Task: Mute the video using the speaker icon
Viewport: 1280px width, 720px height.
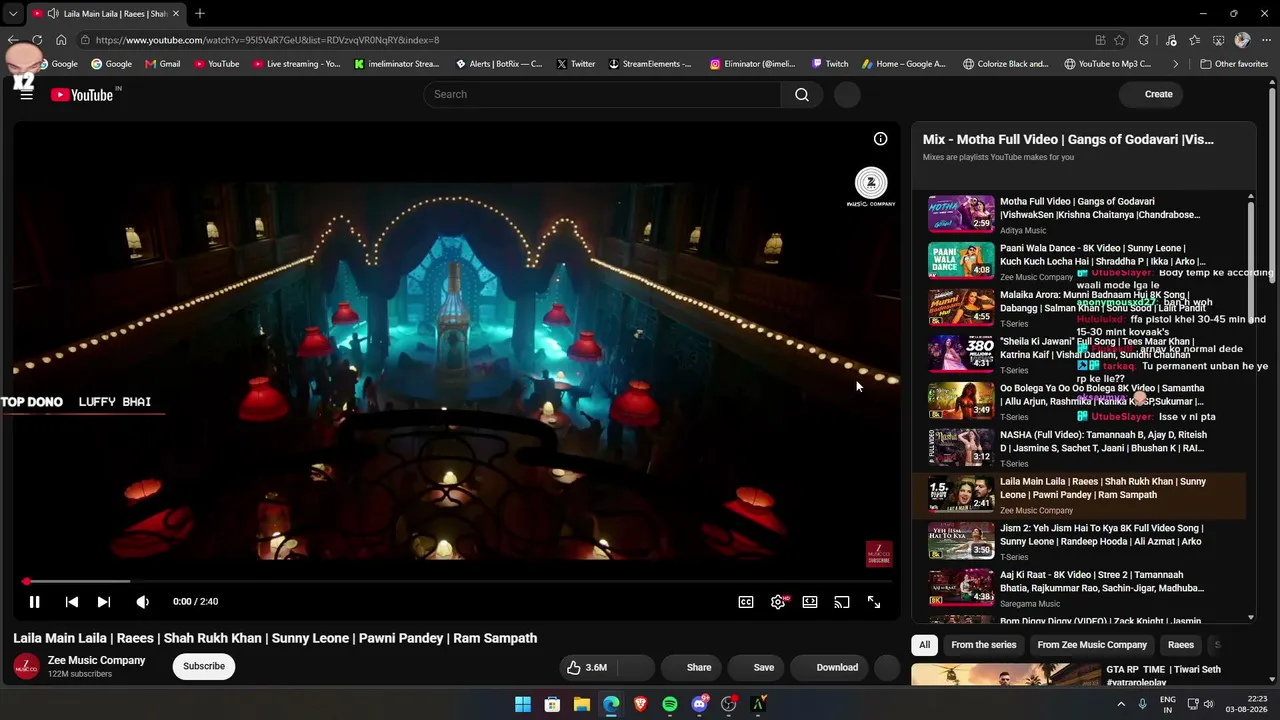Action: click(142, 602)
